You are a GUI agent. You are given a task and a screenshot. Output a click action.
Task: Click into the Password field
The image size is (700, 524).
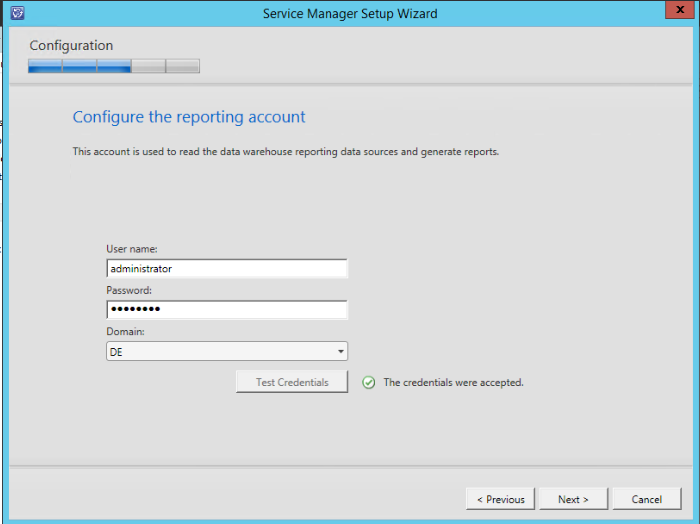pyautogui.click(x=226, y=310)
